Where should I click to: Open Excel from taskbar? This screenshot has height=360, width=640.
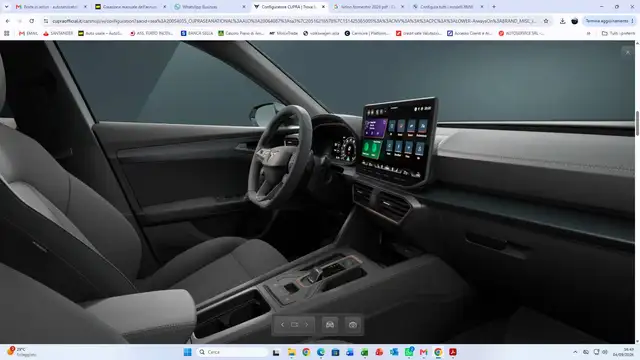point(364,352)
